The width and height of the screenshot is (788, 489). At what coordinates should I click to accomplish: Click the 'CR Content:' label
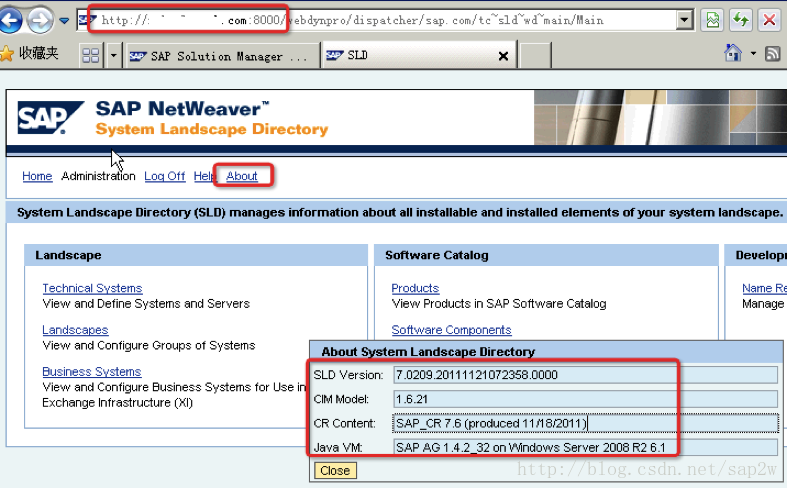pyautogui.click(x=344, y=424)
